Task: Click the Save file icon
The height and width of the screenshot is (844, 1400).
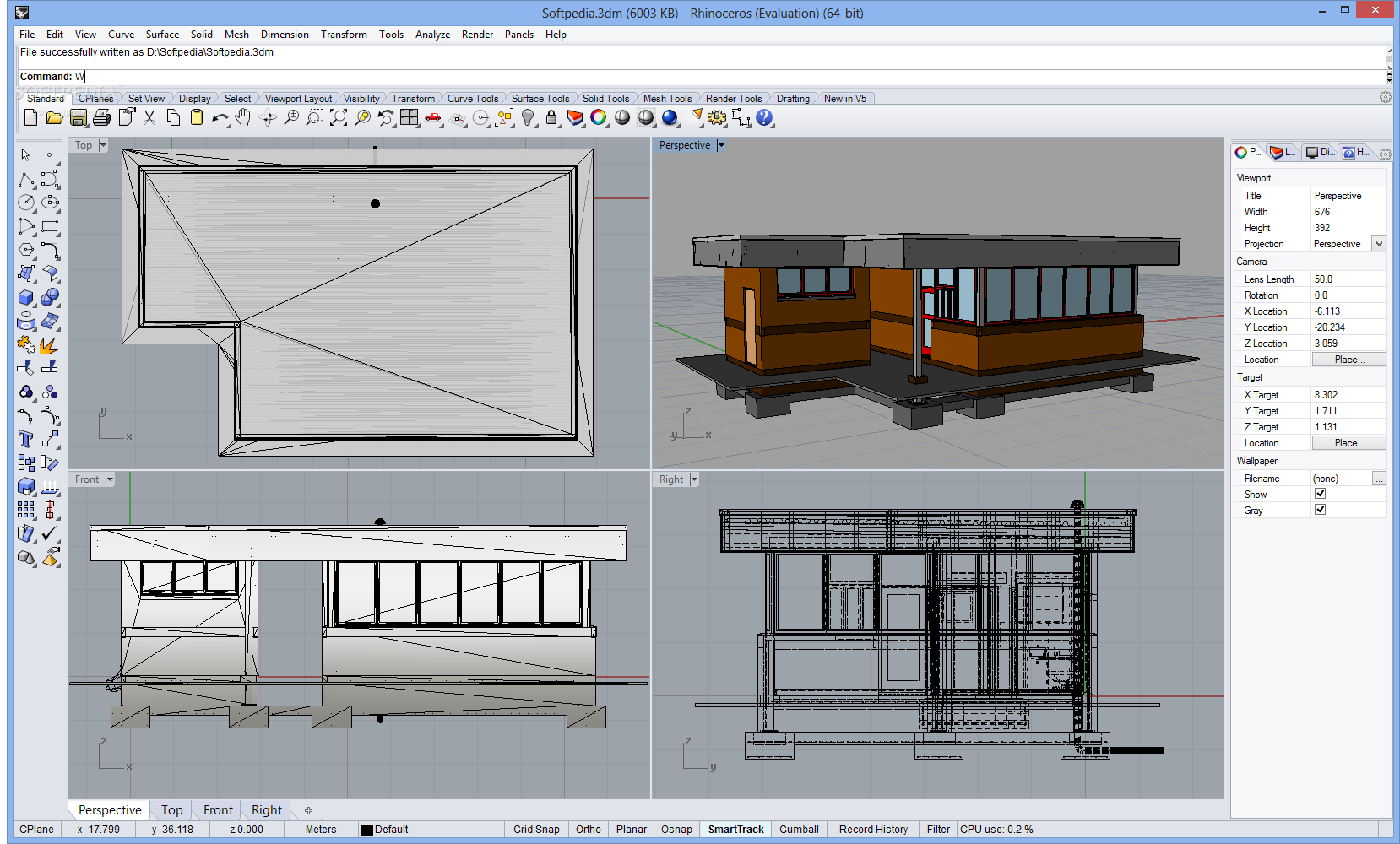Action: coord(79,118)
